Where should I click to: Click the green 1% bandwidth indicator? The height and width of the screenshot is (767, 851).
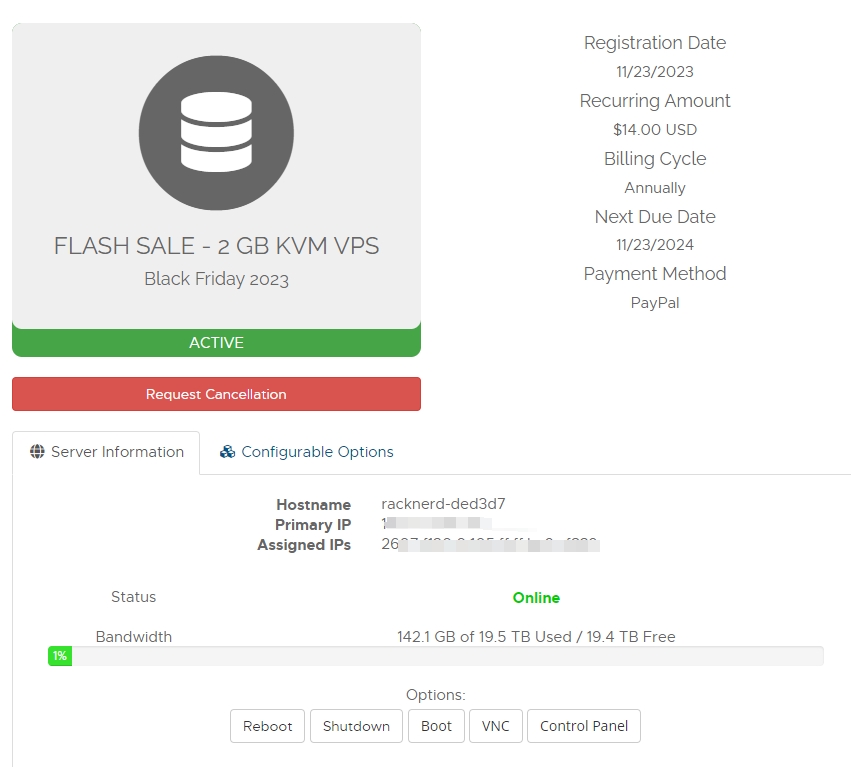60,656
